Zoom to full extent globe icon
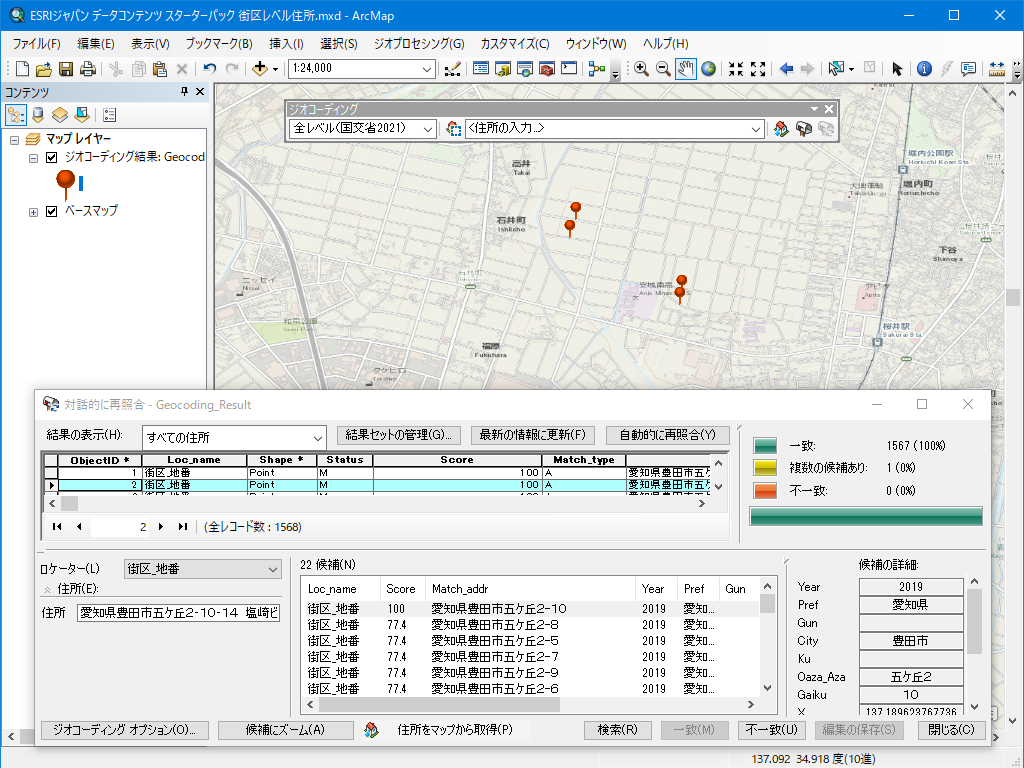1024x768 pixels. tap(709, 69)
